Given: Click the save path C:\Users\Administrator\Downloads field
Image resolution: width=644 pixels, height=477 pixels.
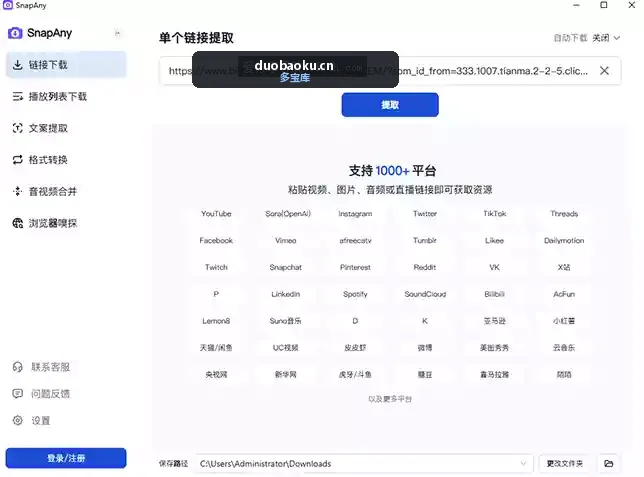Looking at the screenshot, I should click(364, 463).
